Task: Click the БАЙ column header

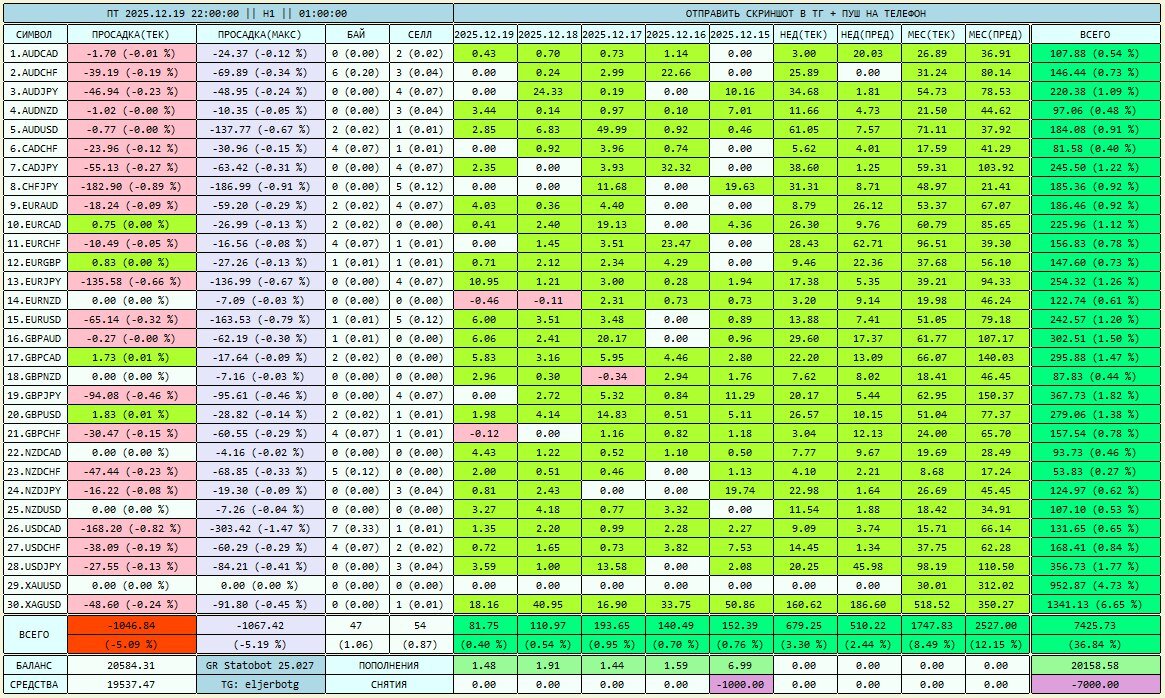Action: 357,34
